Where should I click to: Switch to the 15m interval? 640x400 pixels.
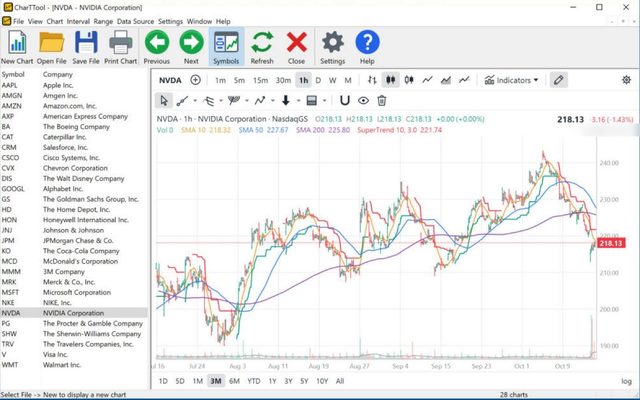pos(260,80)
